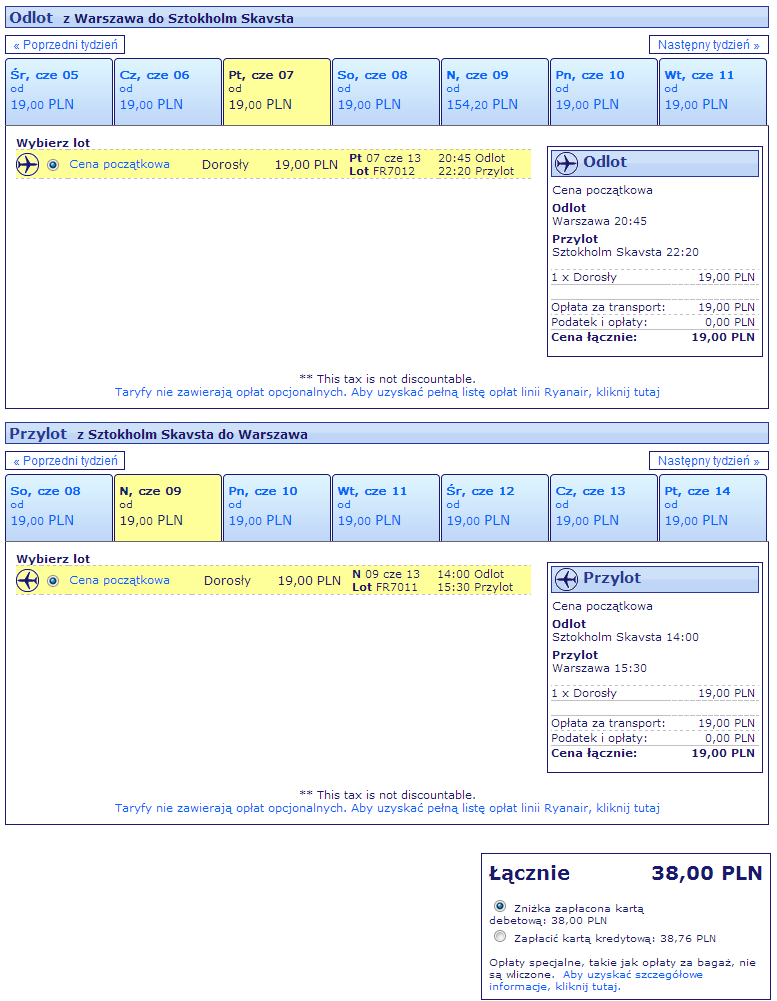Choose credit card payment option 38,76 PLN
The width and height of the screenshot is (777, 1001).
tap(500, 937)
